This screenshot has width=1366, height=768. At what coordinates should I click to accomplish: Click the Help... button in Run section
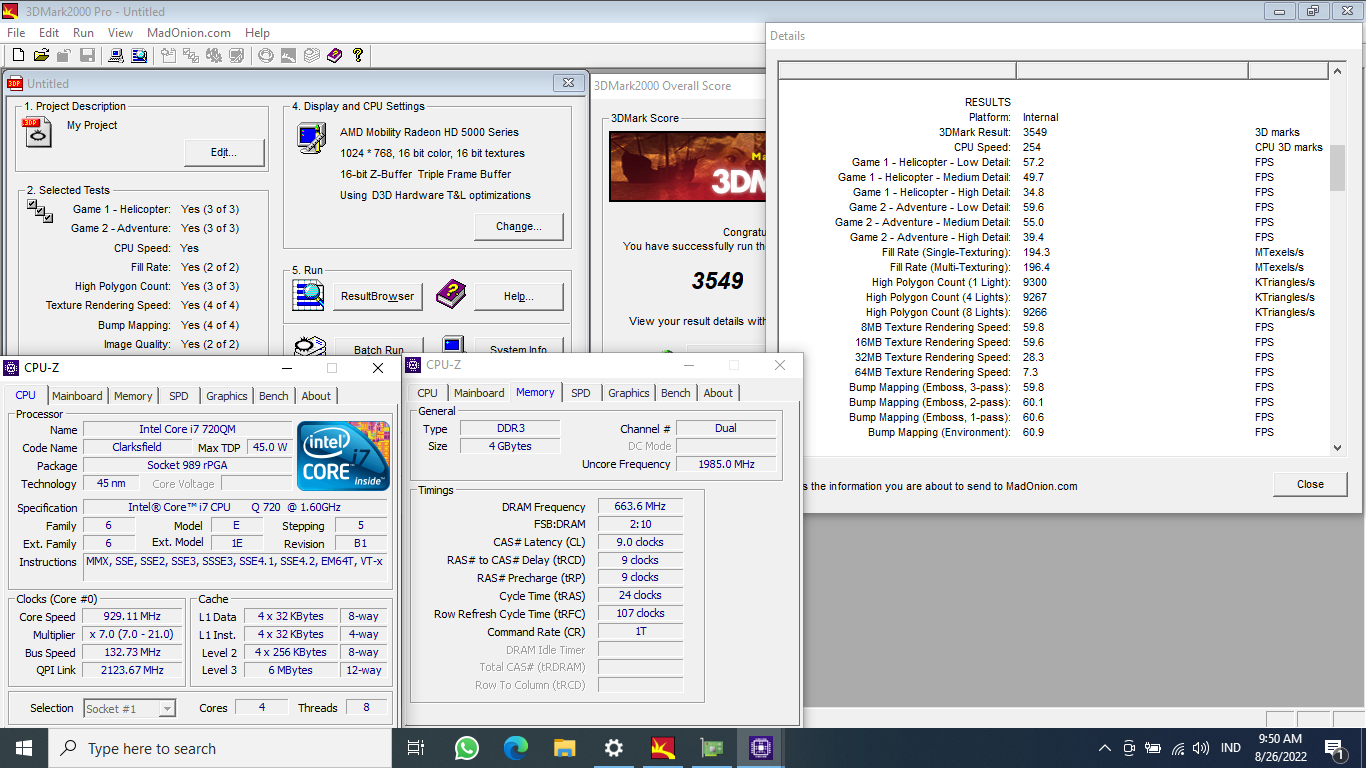(519, 296)
